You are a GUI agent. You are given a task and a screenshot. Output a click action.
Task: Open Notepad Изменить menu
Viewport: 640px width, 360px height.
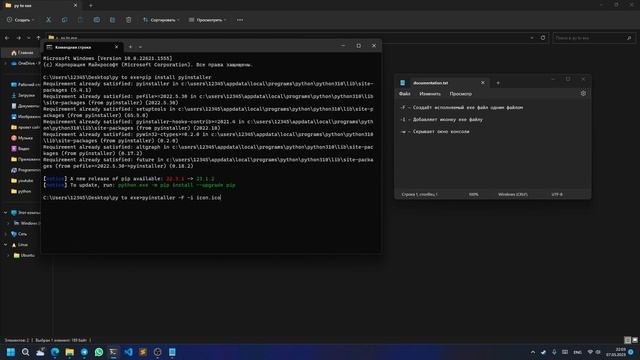tap(430, 94)
